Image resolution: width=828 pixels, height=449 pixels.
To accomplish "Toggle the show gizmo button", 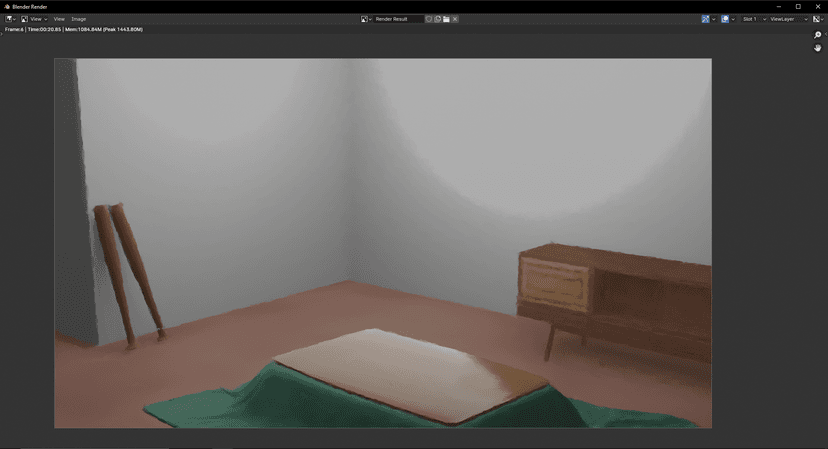I will [705, 19].
